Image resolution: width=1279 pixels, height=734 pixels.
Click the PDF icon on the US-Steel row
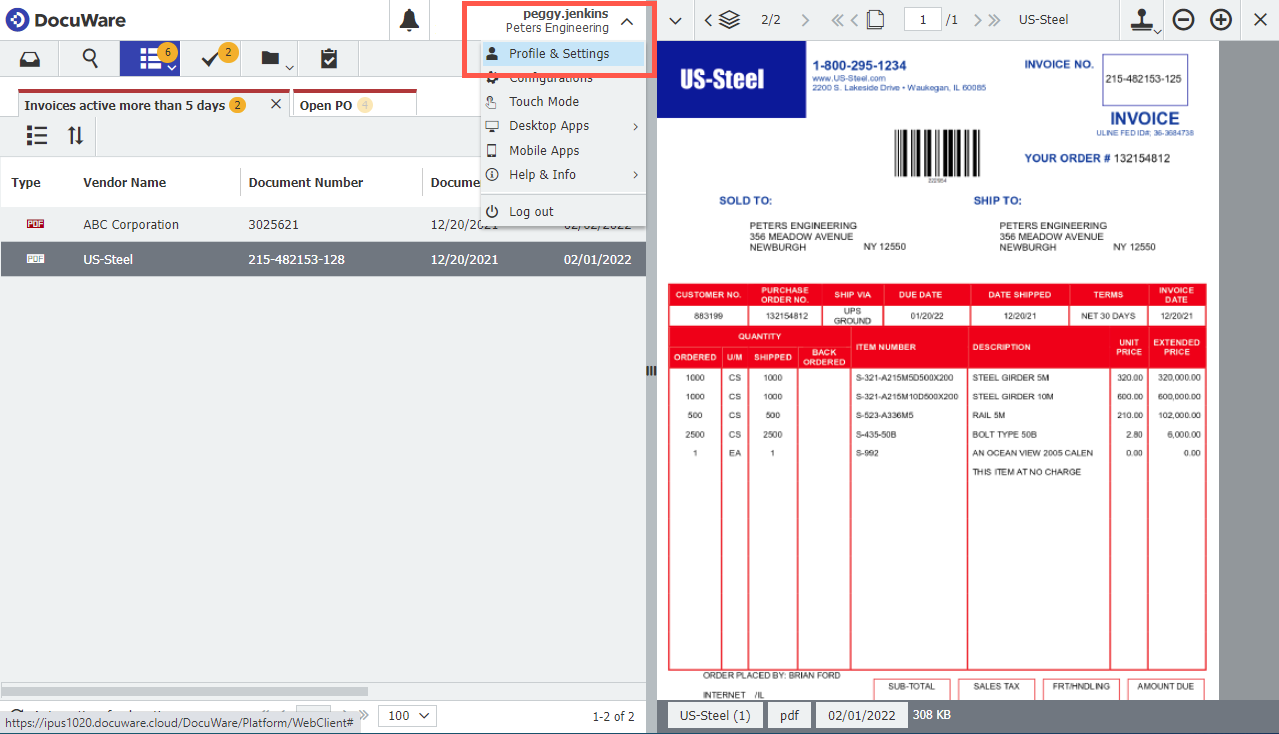click(36, 258)
